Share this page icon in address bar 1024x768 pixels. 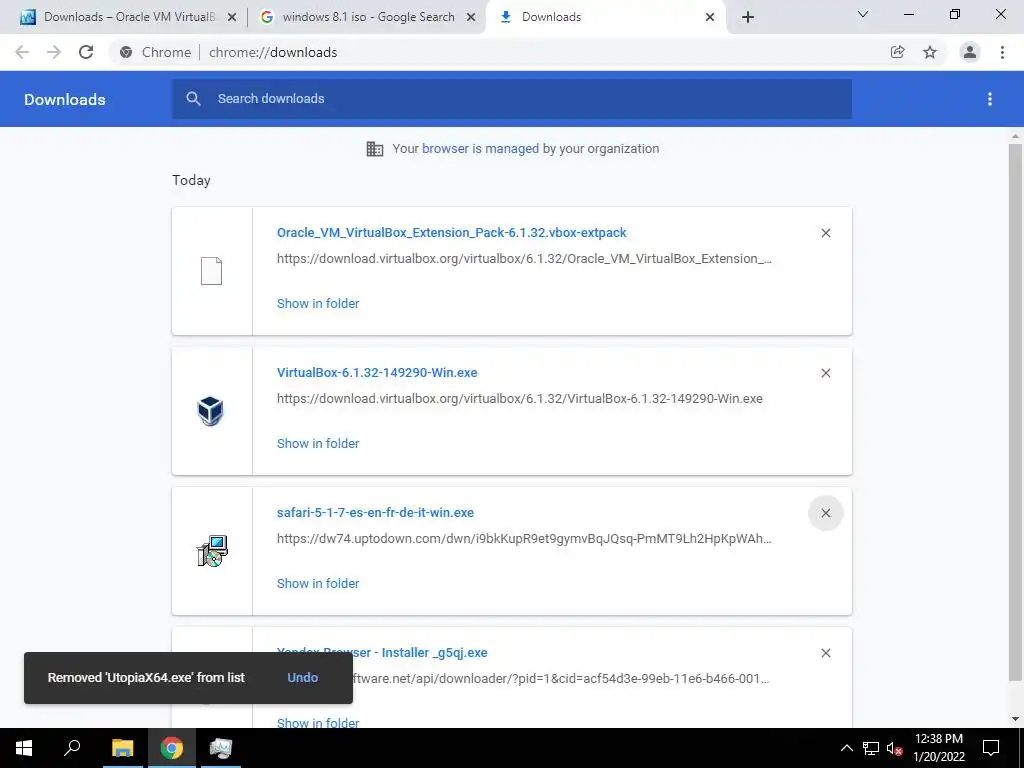click(x=897, y=52)
